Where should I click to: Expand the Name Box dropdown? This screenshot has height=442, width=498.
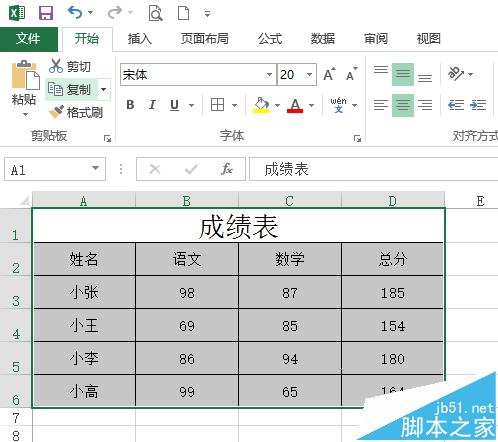[96, 168]
